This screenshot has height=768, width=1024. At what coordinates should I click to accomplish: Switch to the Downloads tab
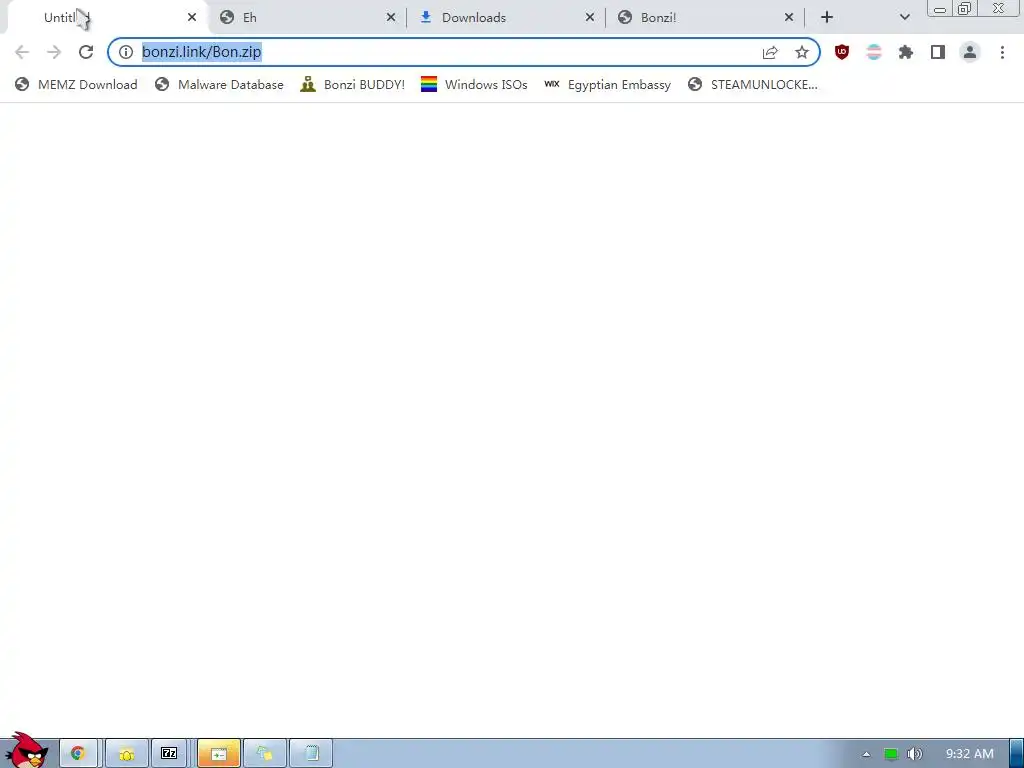[x=506, y=18]
